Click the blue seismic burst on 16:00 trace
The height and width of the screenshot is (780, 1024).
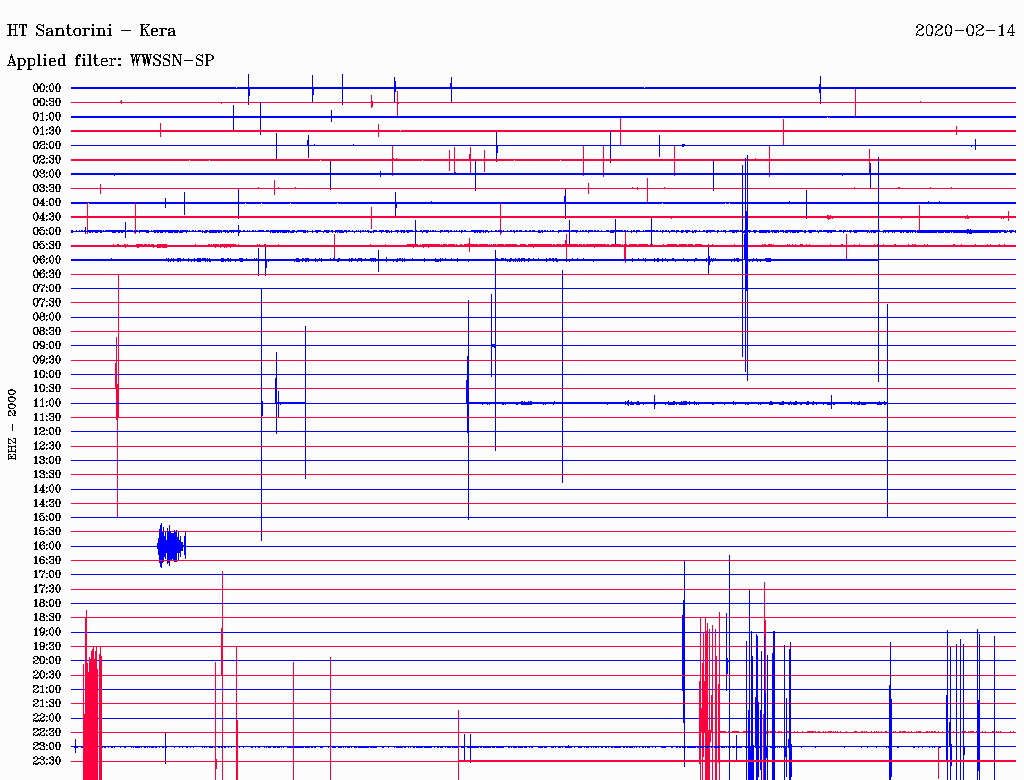(172, 545)
